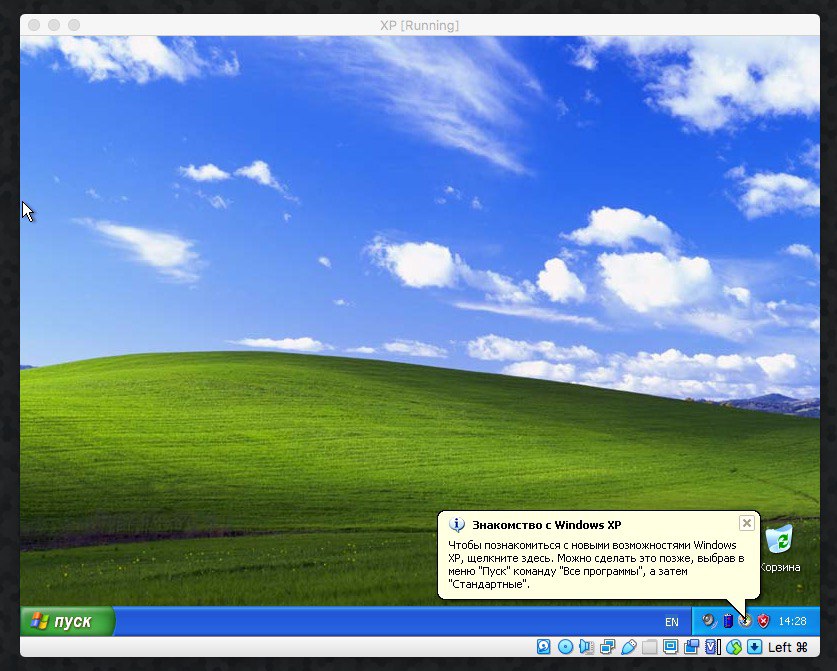Image resolution: width=837 pixels, height=671 pixels.
Task: Select the Recycle Bin (Корзина) desktop icon
Action: click(x=780, y=548)
